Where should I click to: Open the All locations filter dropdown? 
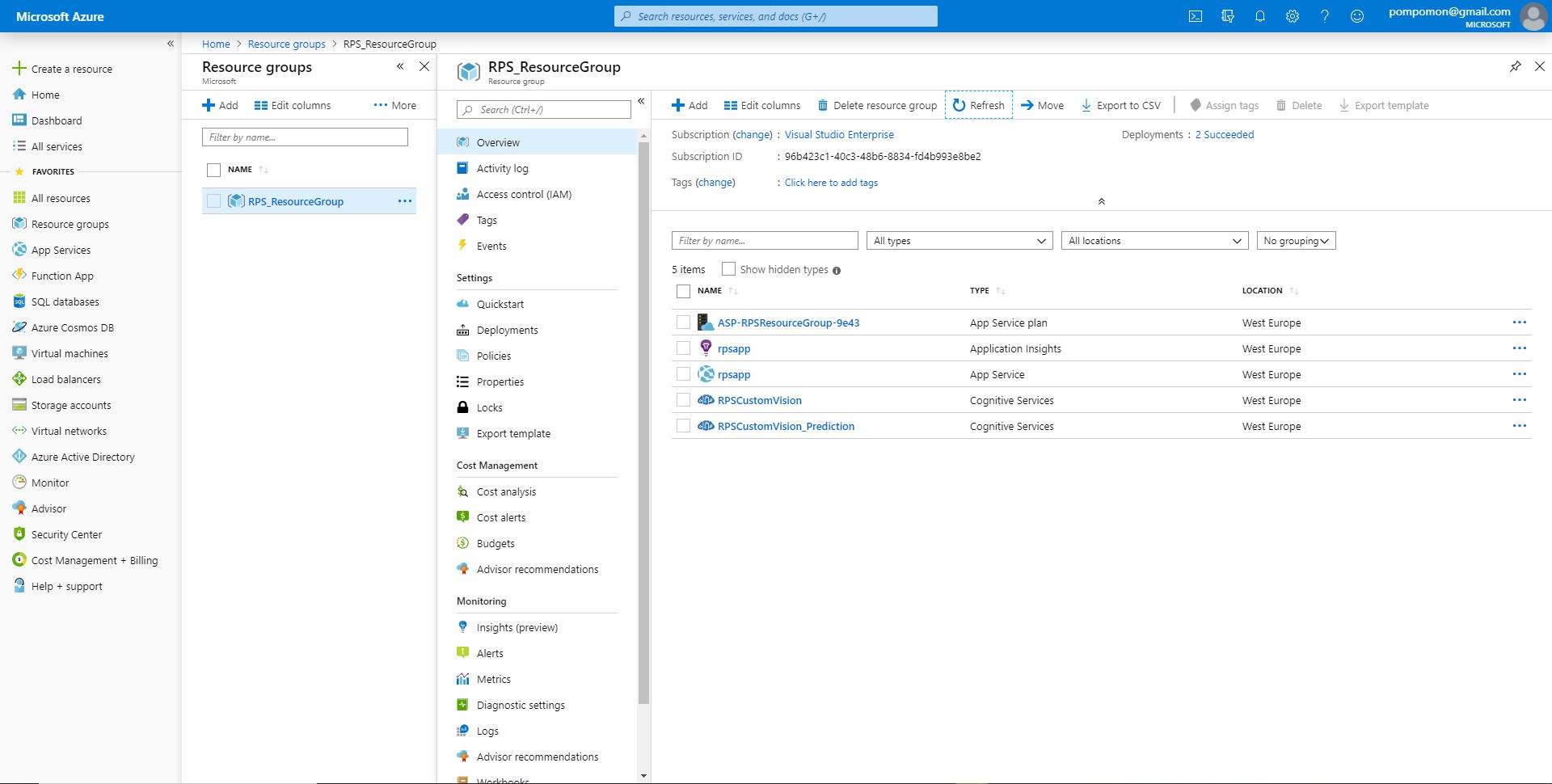(1154, 241)
